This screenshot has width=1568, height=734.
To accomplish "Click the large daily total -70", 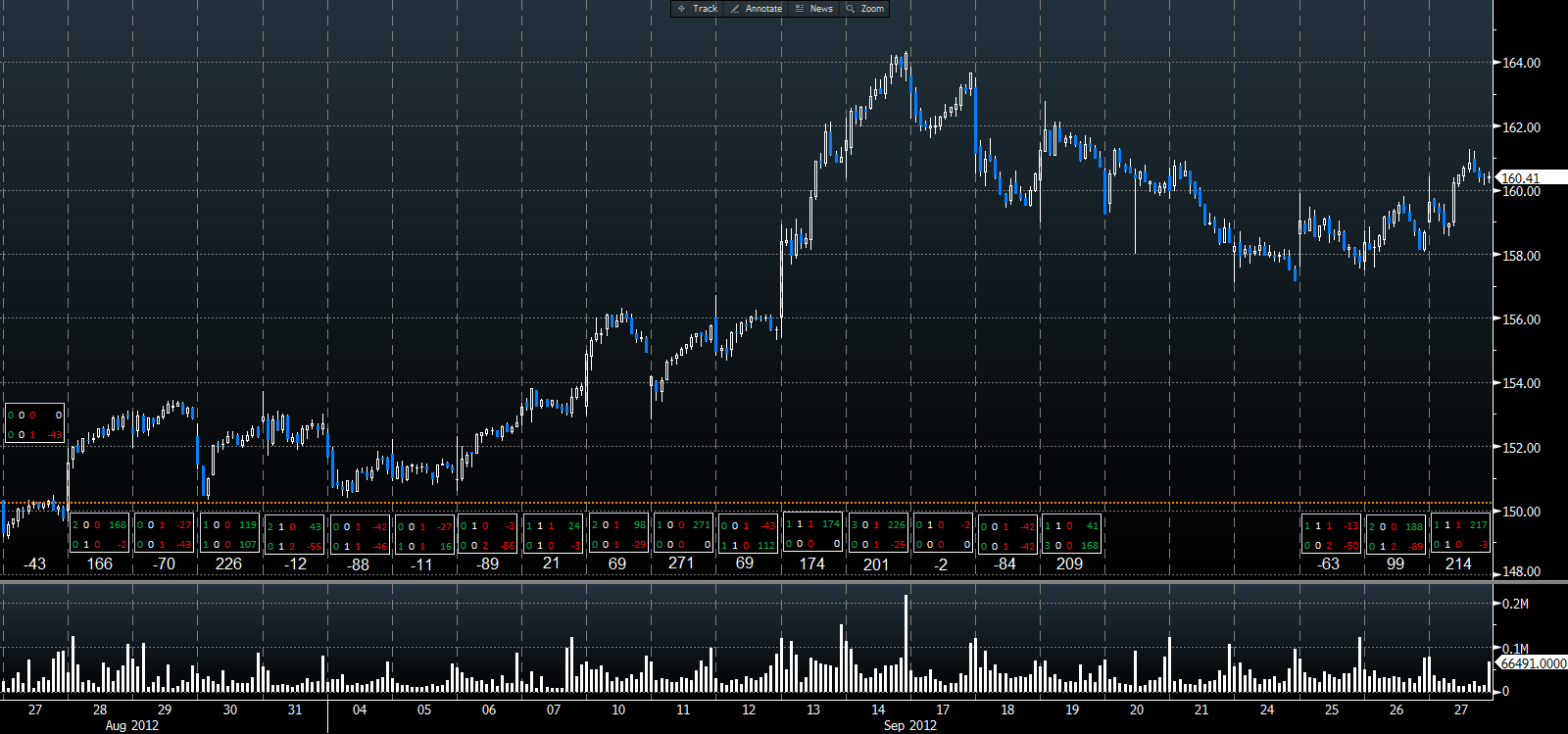I will 164,563.
